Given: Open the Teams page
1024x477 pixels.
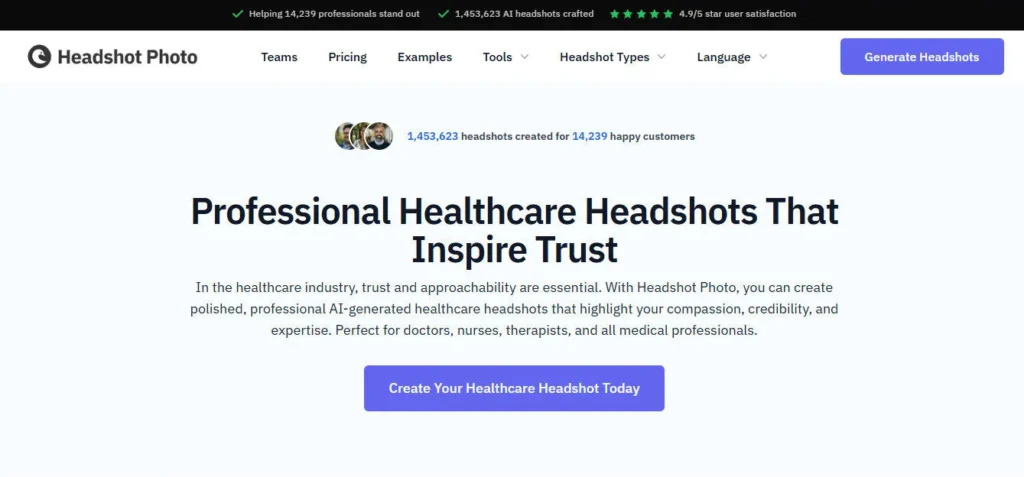Looking at the screenshot, I should pos(279,57).
